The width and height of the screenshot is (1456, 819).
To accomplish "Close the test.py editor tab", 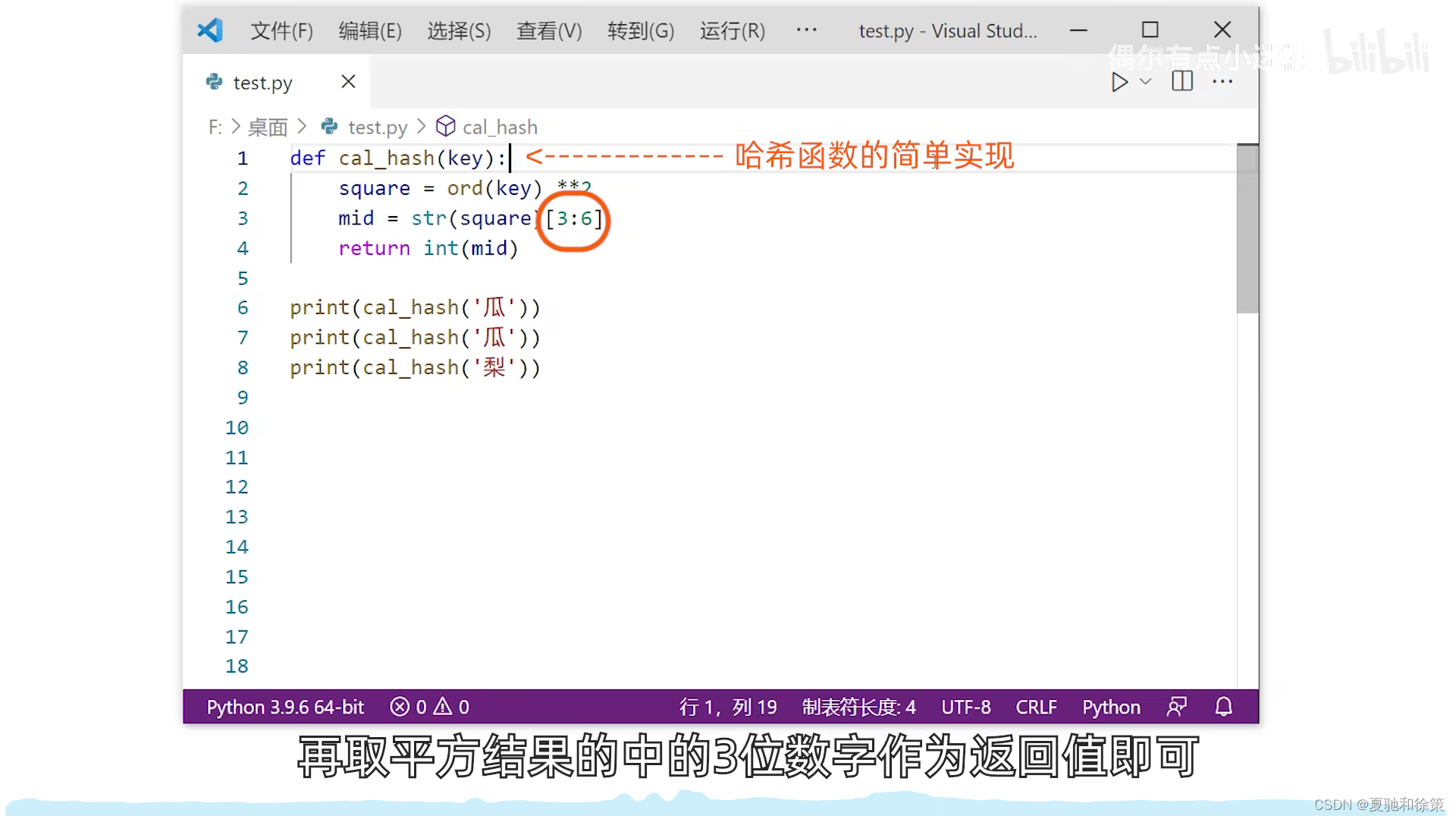I will (x=348, y=81).
